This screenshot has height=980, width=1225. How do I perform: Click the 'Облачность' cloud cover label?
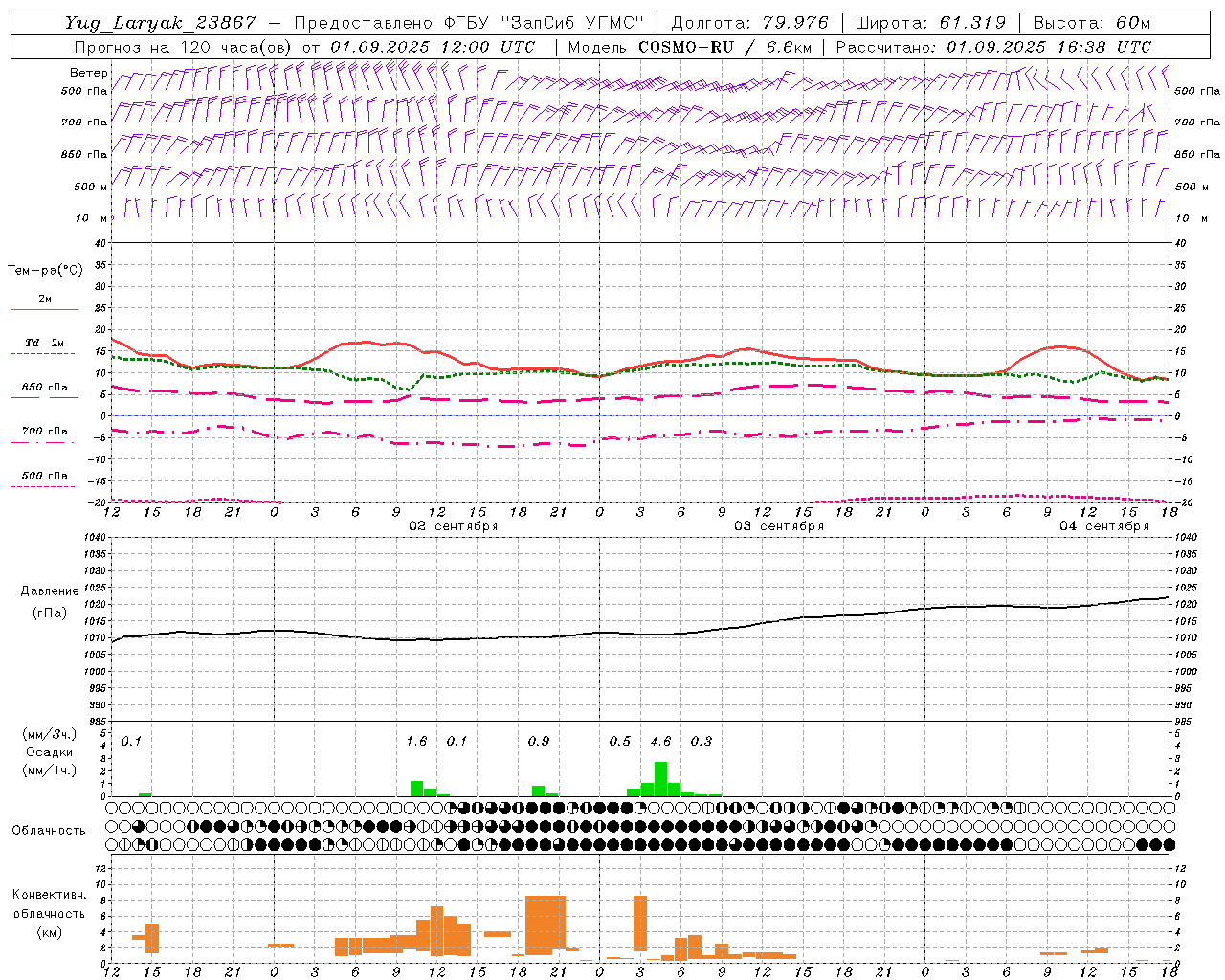click(x=49, y=831)
